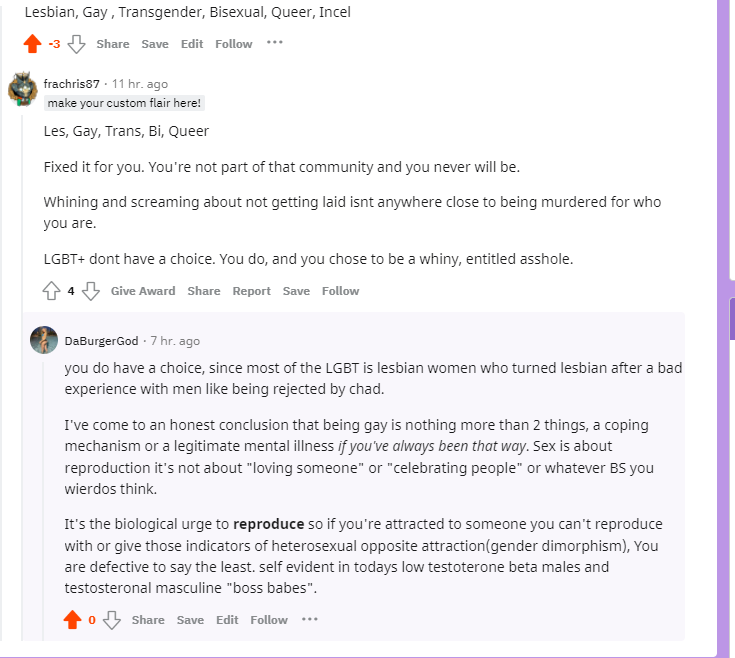Viewport: 735px width, 658px height.
Task: Remove upvote on the top comment
Action: (32, 44)
